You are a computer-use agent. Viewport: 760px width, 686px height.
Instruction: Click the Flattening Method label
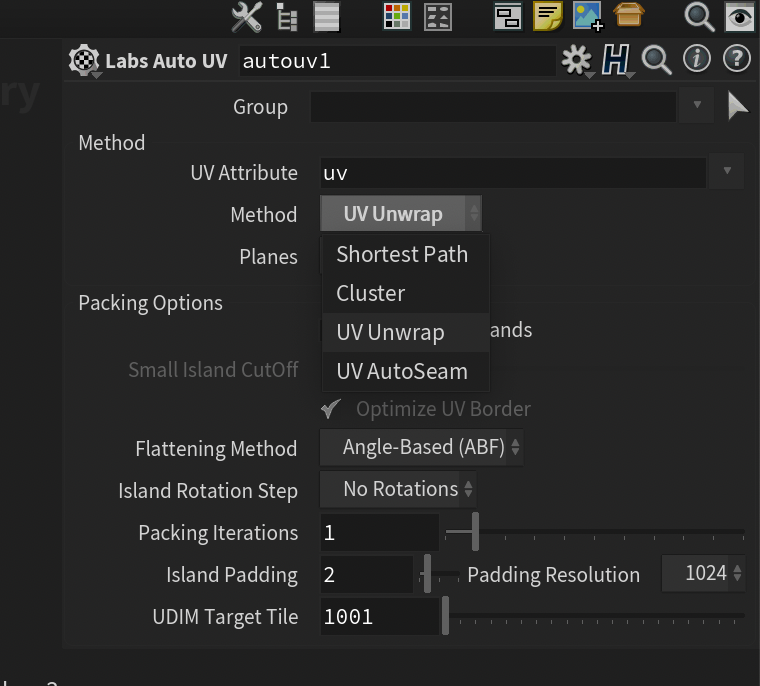pyautogui.click(x=216, y=448)
